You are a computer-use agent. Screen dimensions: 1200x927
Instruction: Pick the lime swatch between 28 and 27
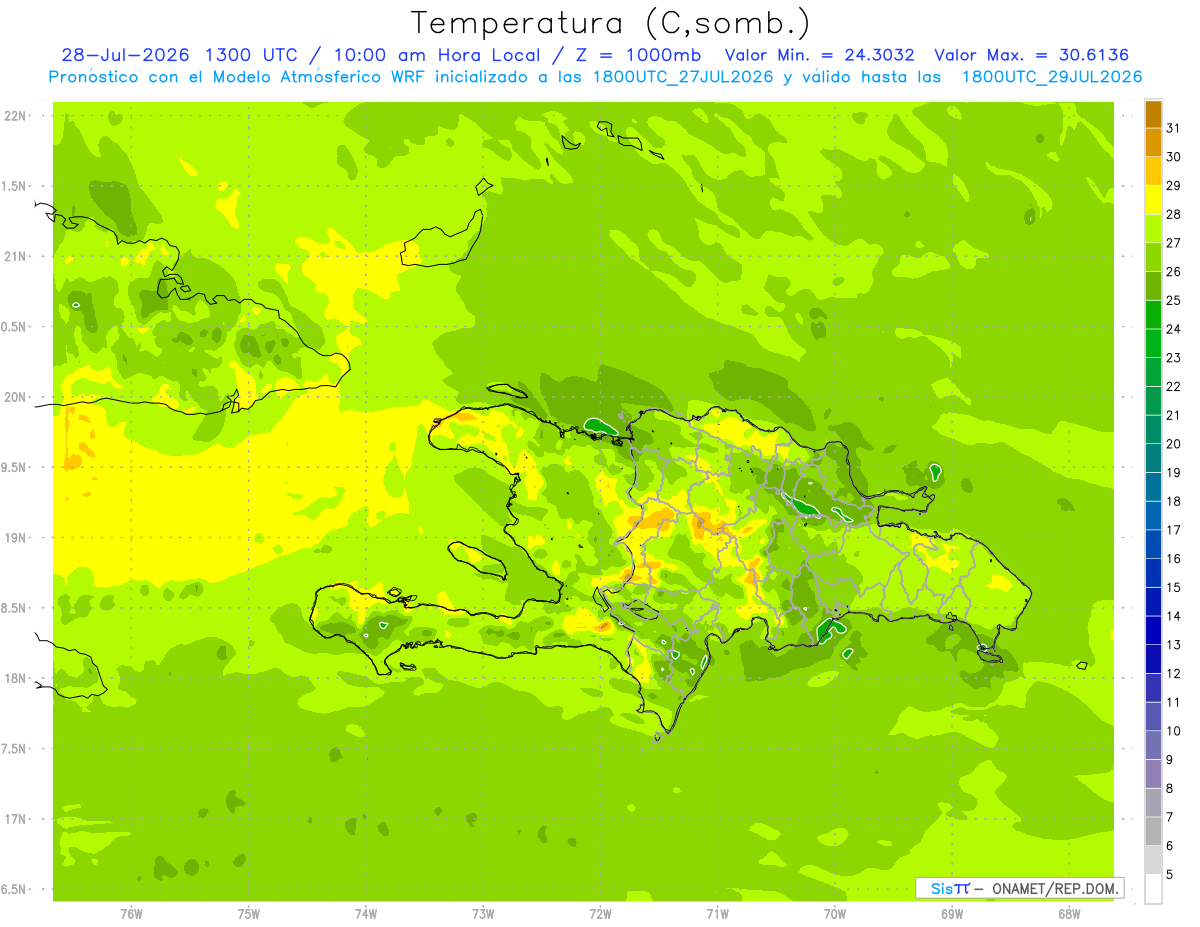[x=1153, y=229]
